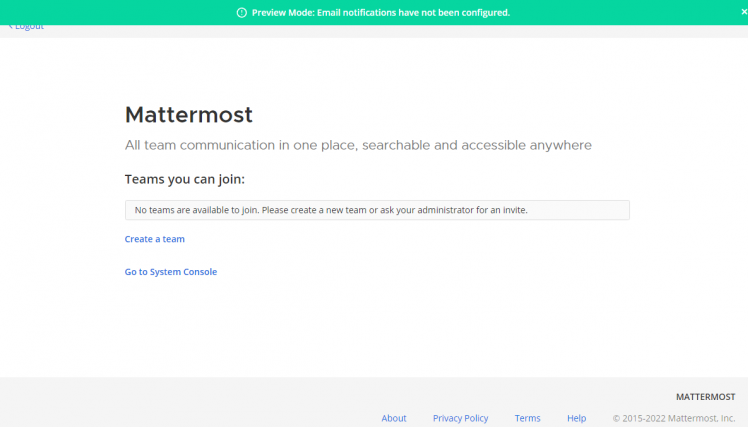Click the warning icon in the Preview Mode banner
The image size is (748, 427).
click(242, 12)
